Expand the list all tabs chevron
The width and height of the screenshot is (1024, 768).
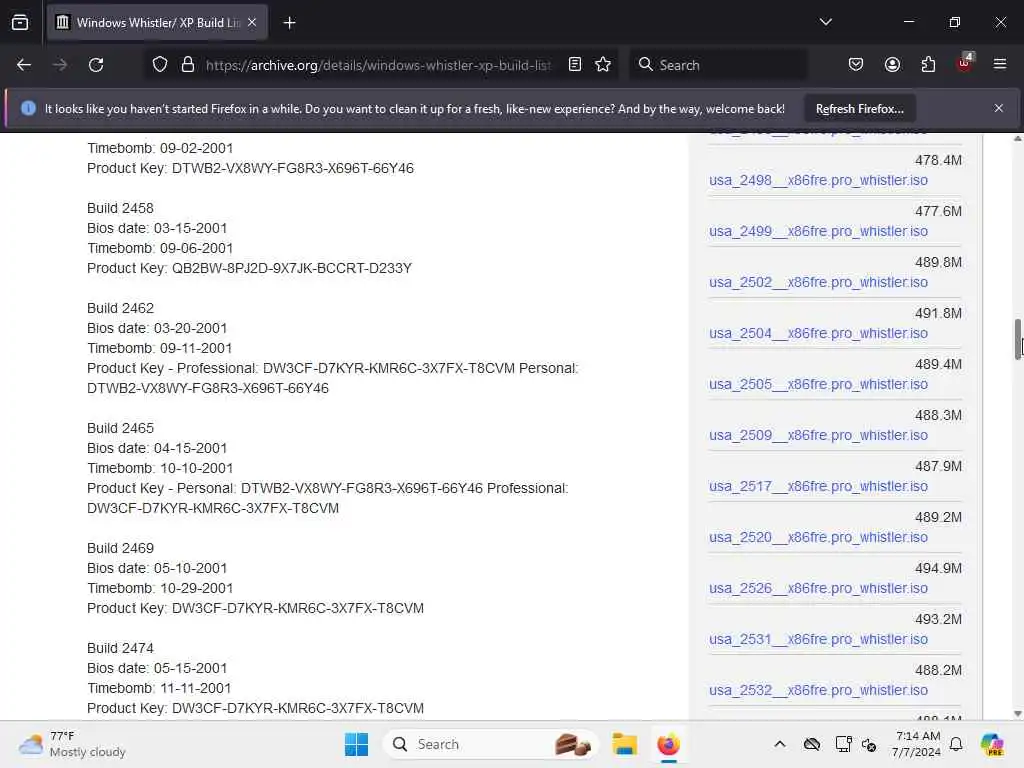pos(825,22)
